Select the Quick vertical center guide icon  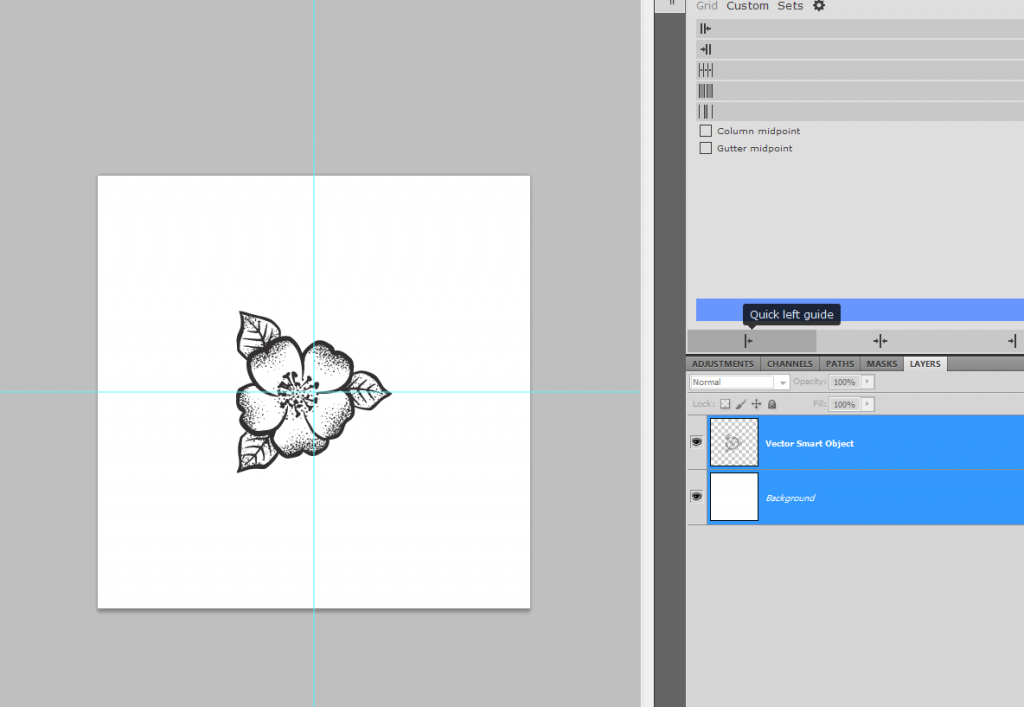(880, 341)
